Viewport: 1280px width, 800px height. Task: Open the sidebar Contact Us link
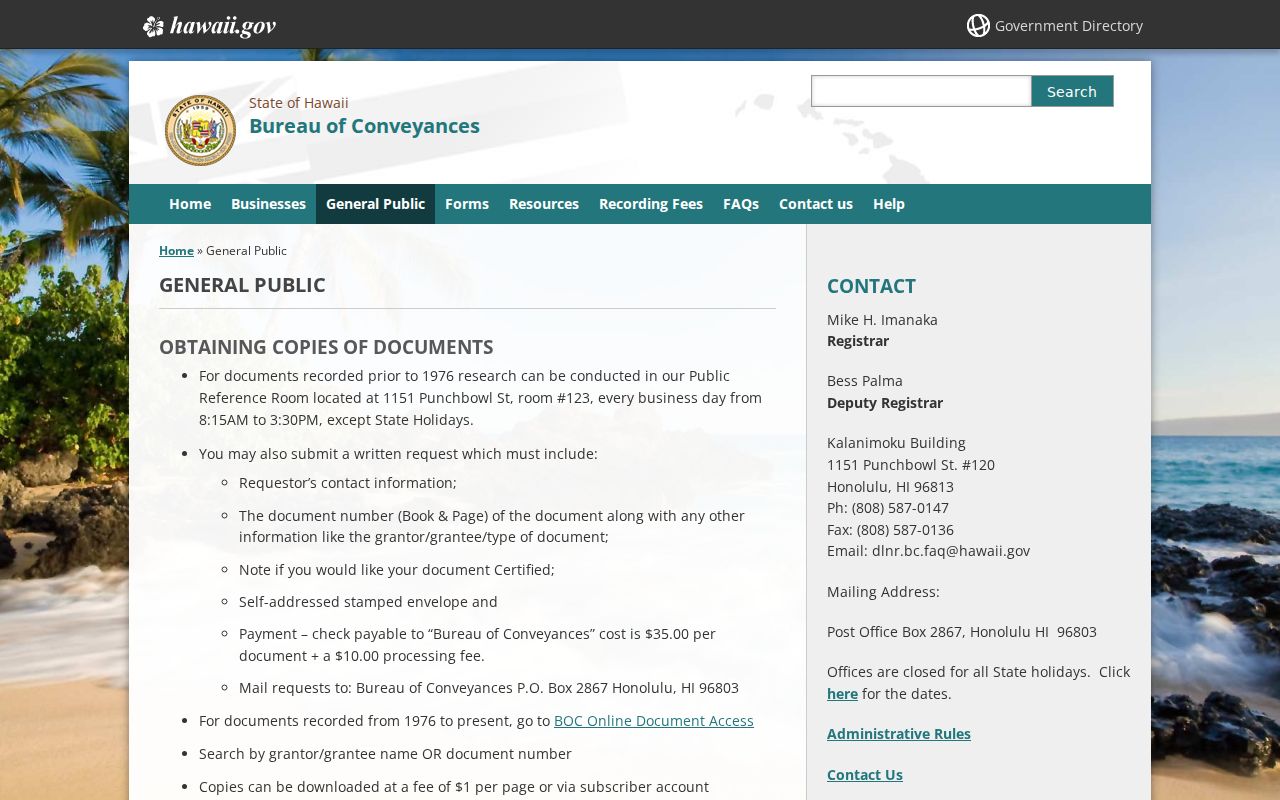click(x=865, y=775)
